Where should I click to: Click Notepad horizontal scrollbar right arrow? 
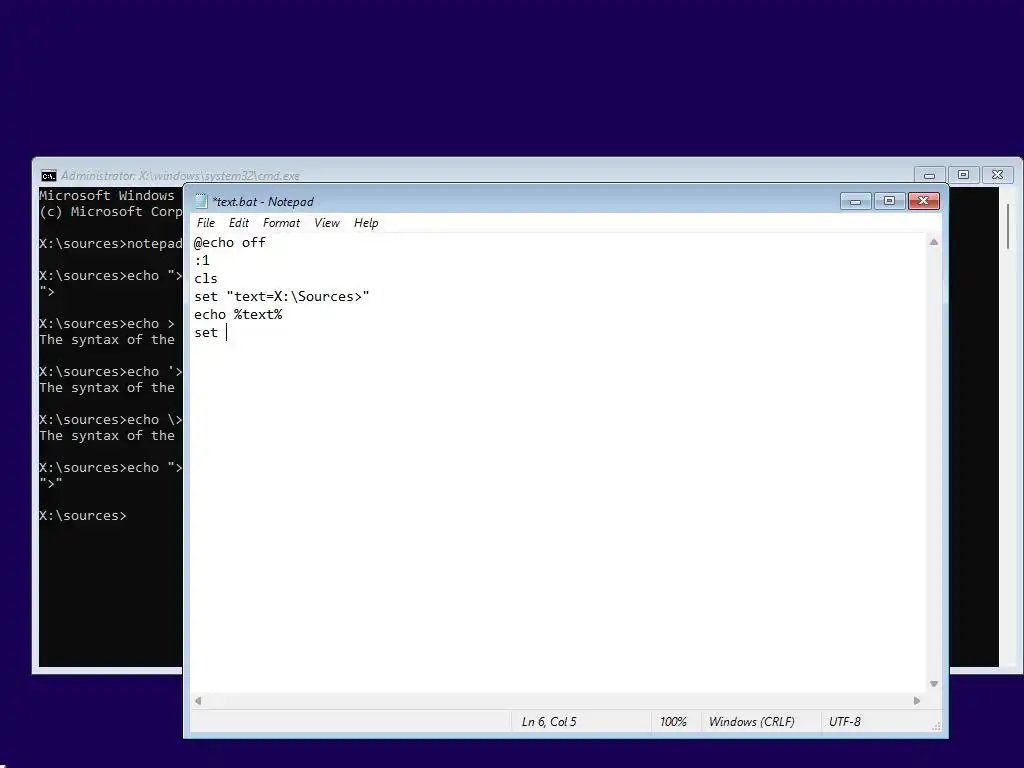click(x=917, y=701)
